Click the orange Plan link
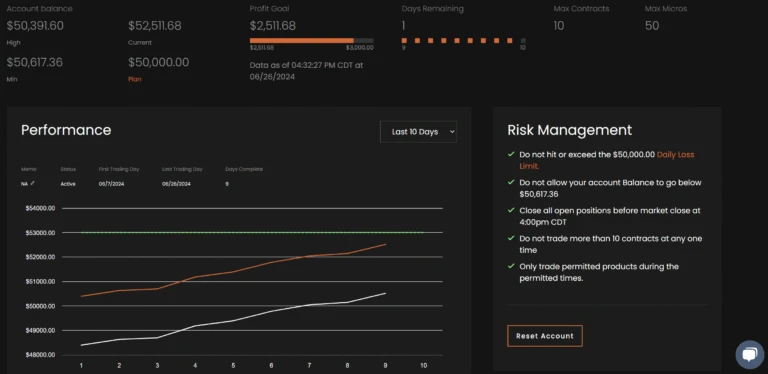This screenshot has height=374, width=768. click(135, 79)
